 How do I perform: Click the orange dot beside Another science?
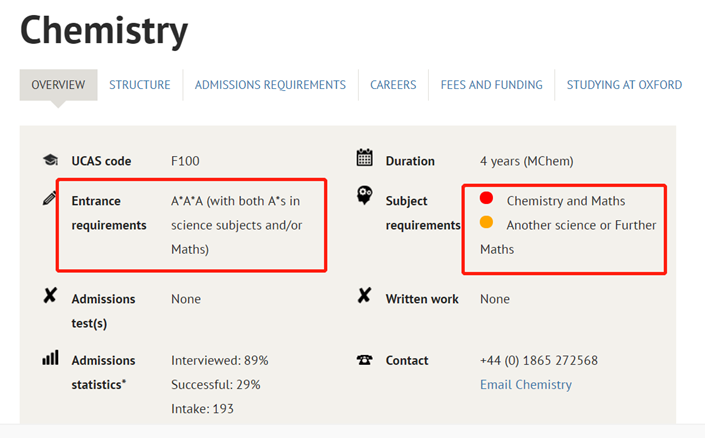point(487,223)
